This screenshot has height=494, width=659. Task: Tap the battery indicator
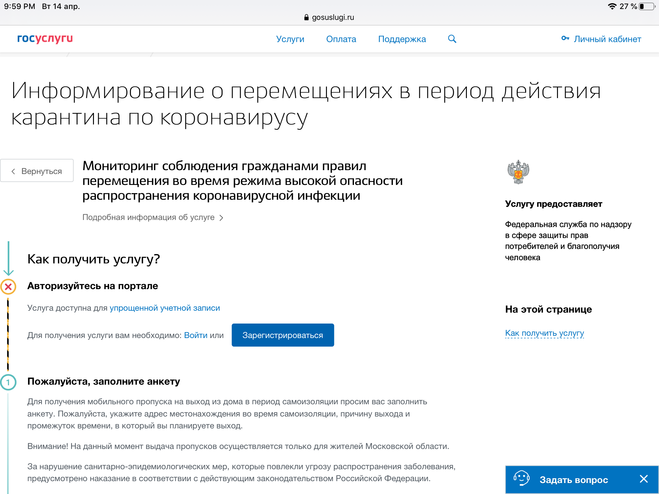pyautogui.click(x=647, y=6)
